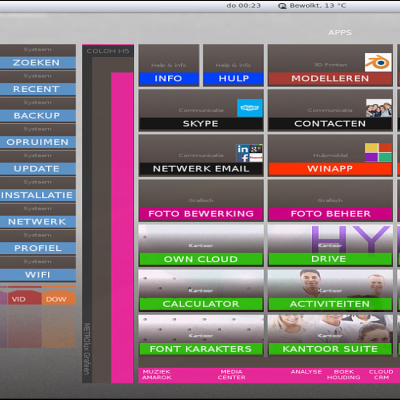Select BOEK HOUDING in the pink bar

pos(344,374)
